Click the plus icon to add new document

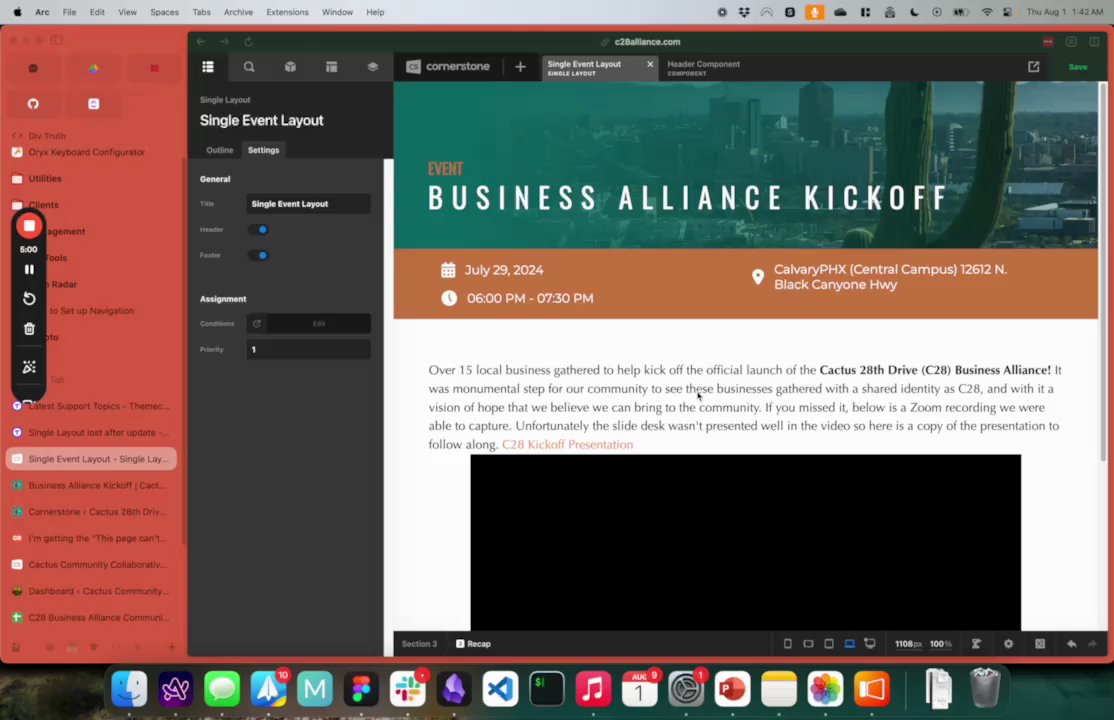520,67
